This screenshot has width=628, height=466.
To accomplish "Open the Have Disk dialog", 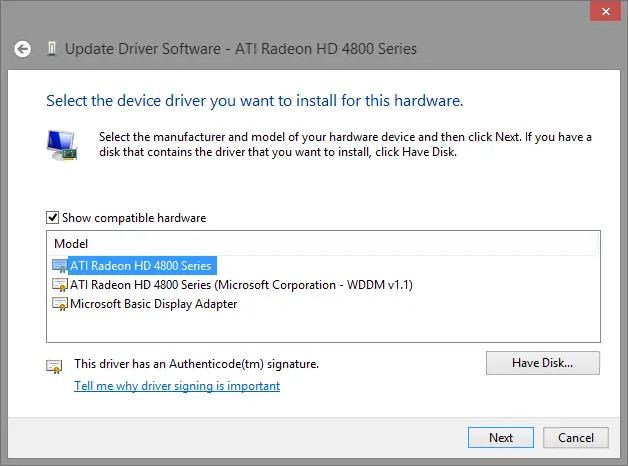I will (543, 363).
